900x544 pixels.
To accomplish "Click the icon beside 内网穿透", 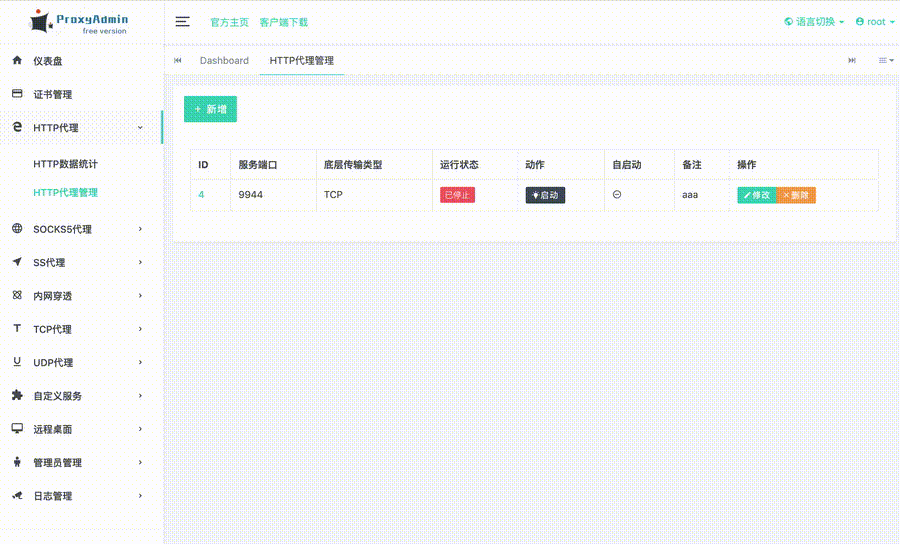I will tap(17, 295).
